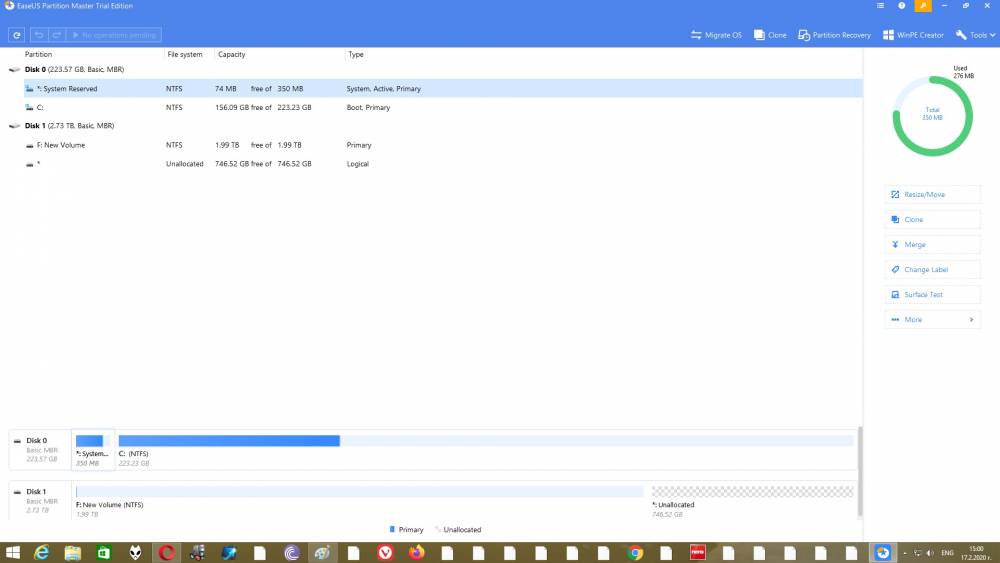Image resolution: width=1000 pixels, height=563 pixels.
Task: Click the redo operation arrow icon
Action: pos(56,35)
